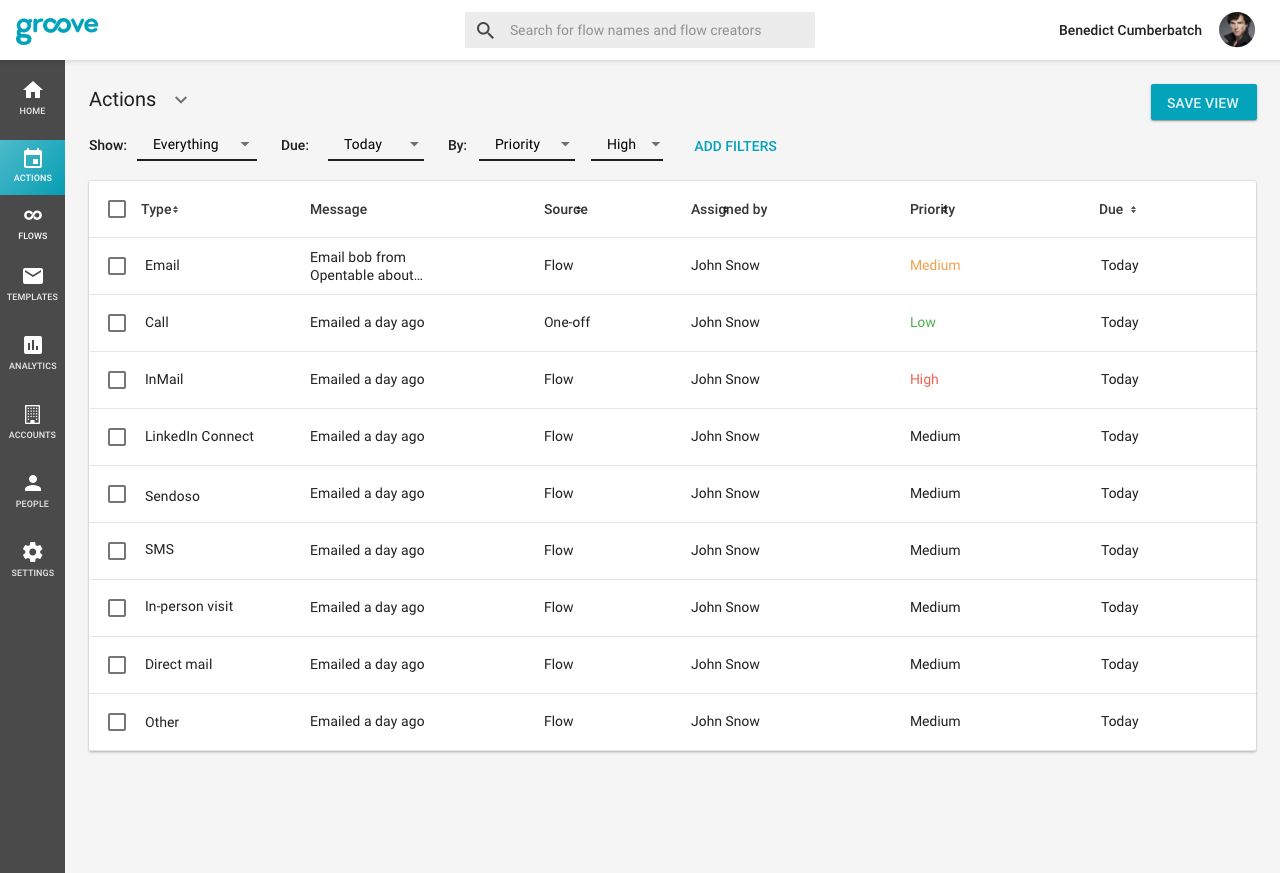
Task: Click John Snow in the Call row
Action: [725, 322]
